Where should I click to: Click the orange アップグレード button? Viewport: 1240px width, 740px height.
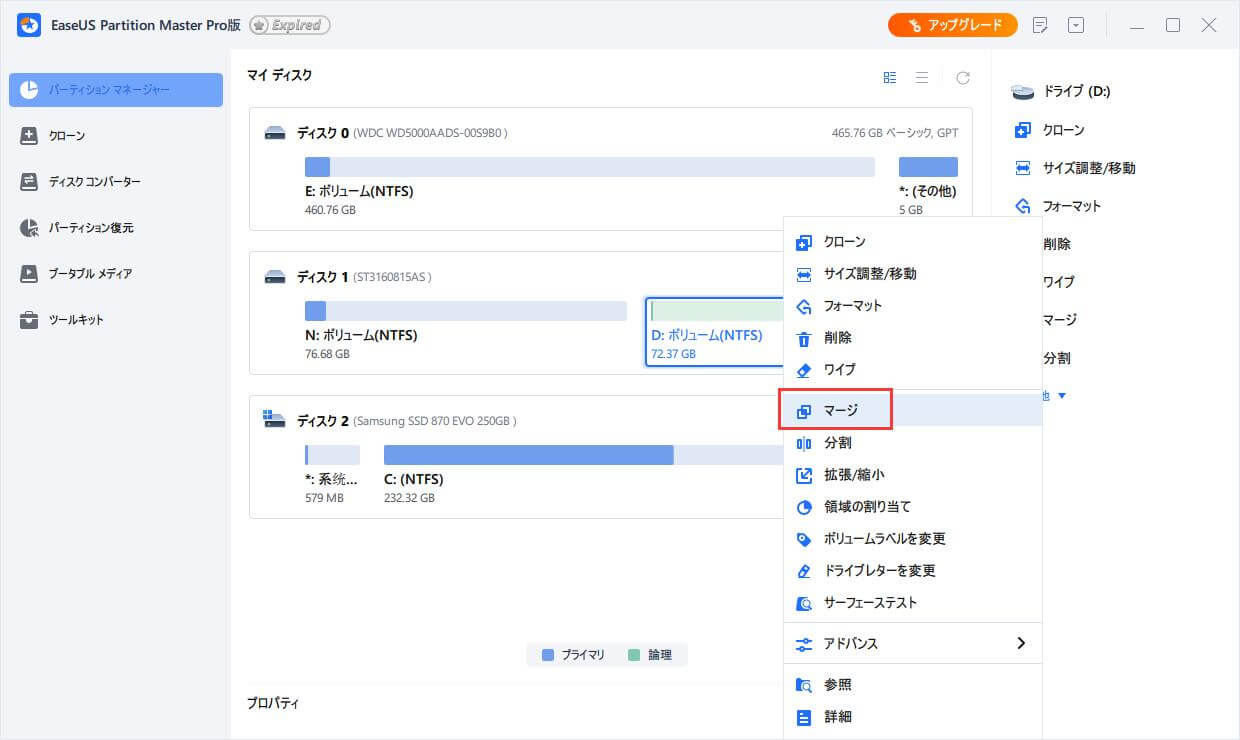952,24
